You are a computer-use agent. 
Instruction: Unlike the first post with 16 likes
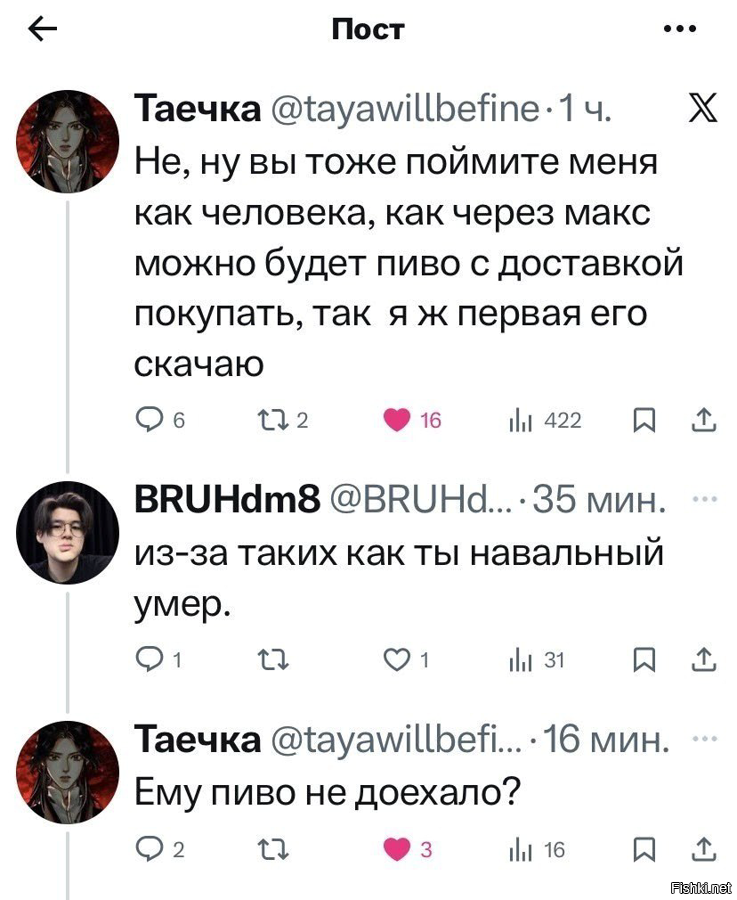[397, 421]
